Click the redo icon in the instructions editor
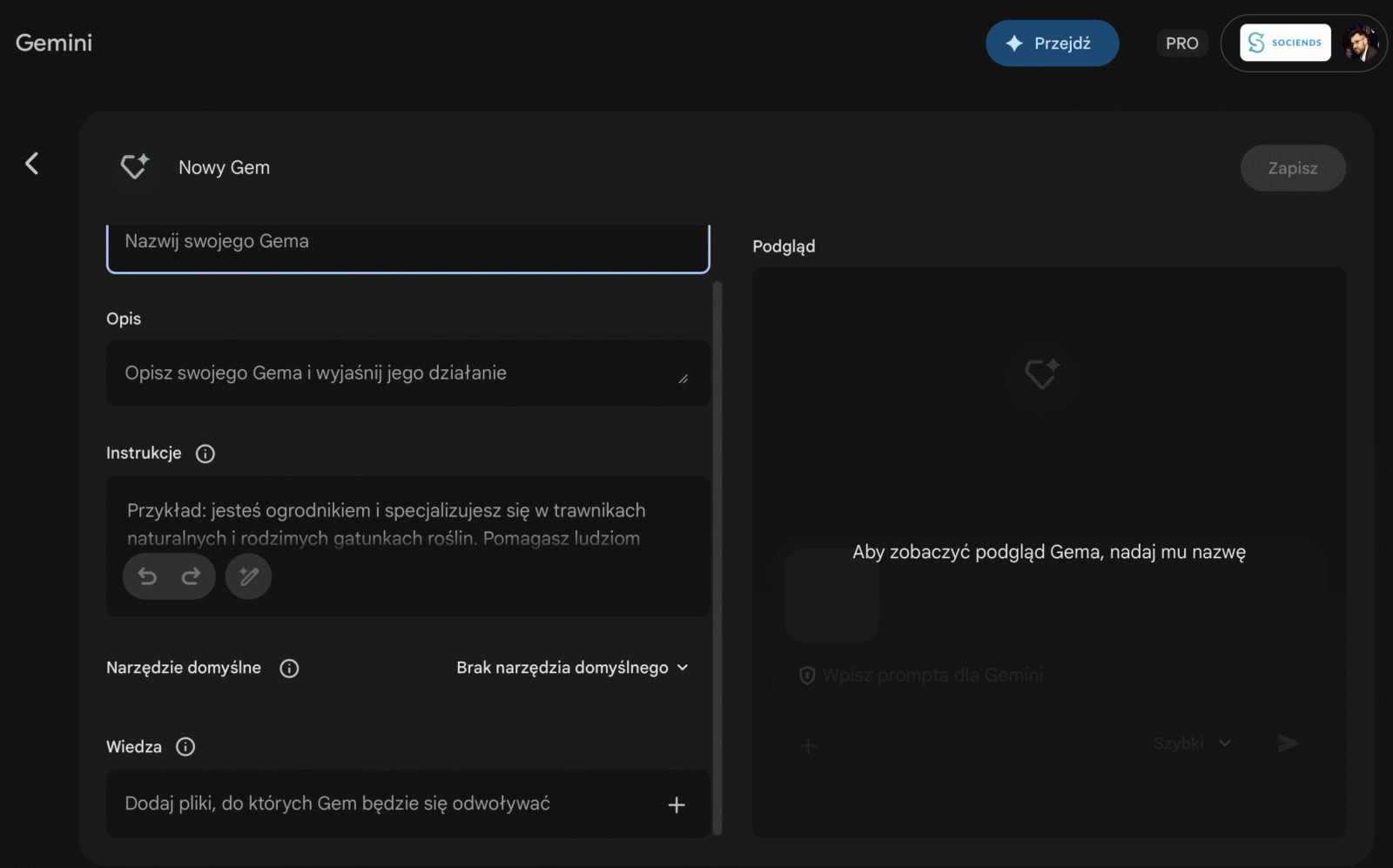Viewport: 1393px width, 868px height. [190, 576]
